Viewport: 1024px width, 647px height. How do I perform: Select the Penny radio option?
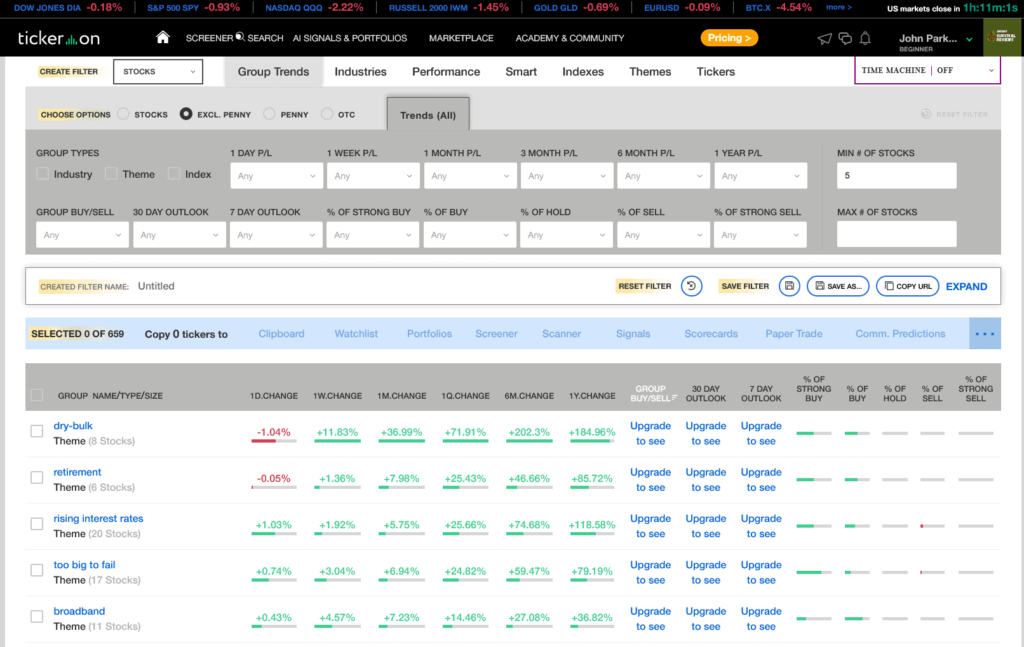(269, 114)
